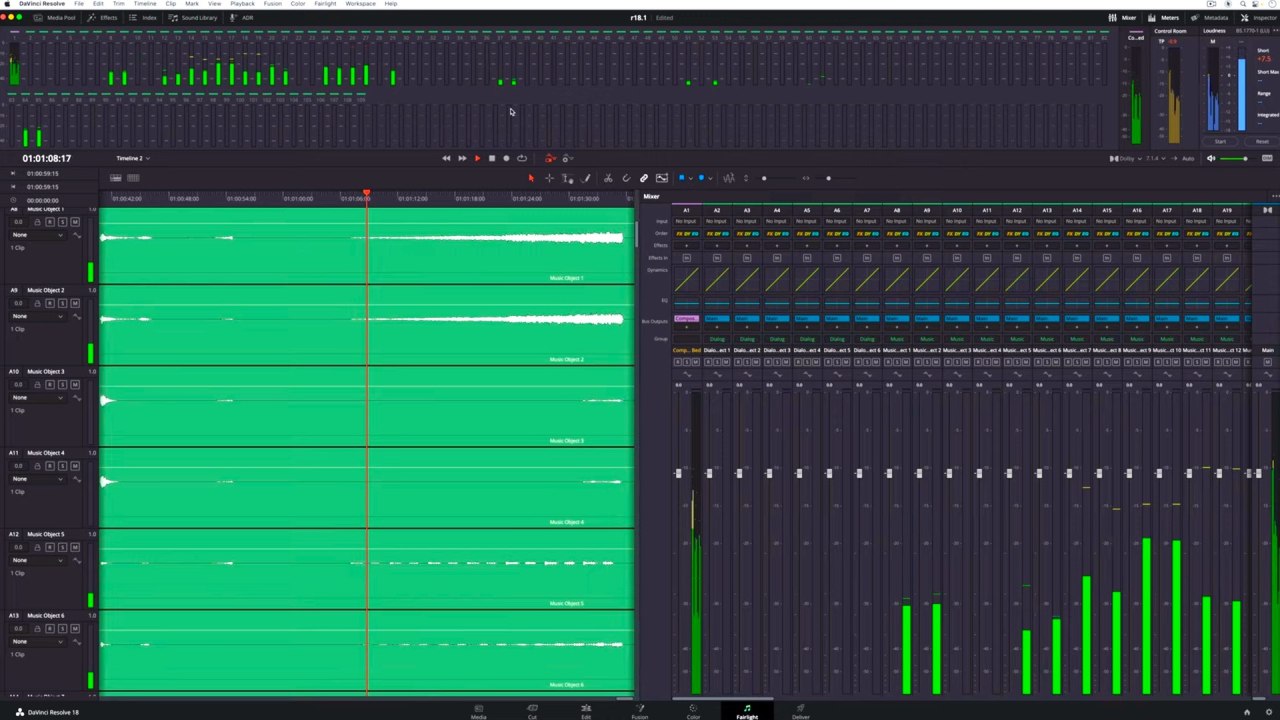Open the Effects panel

(103, 17)
